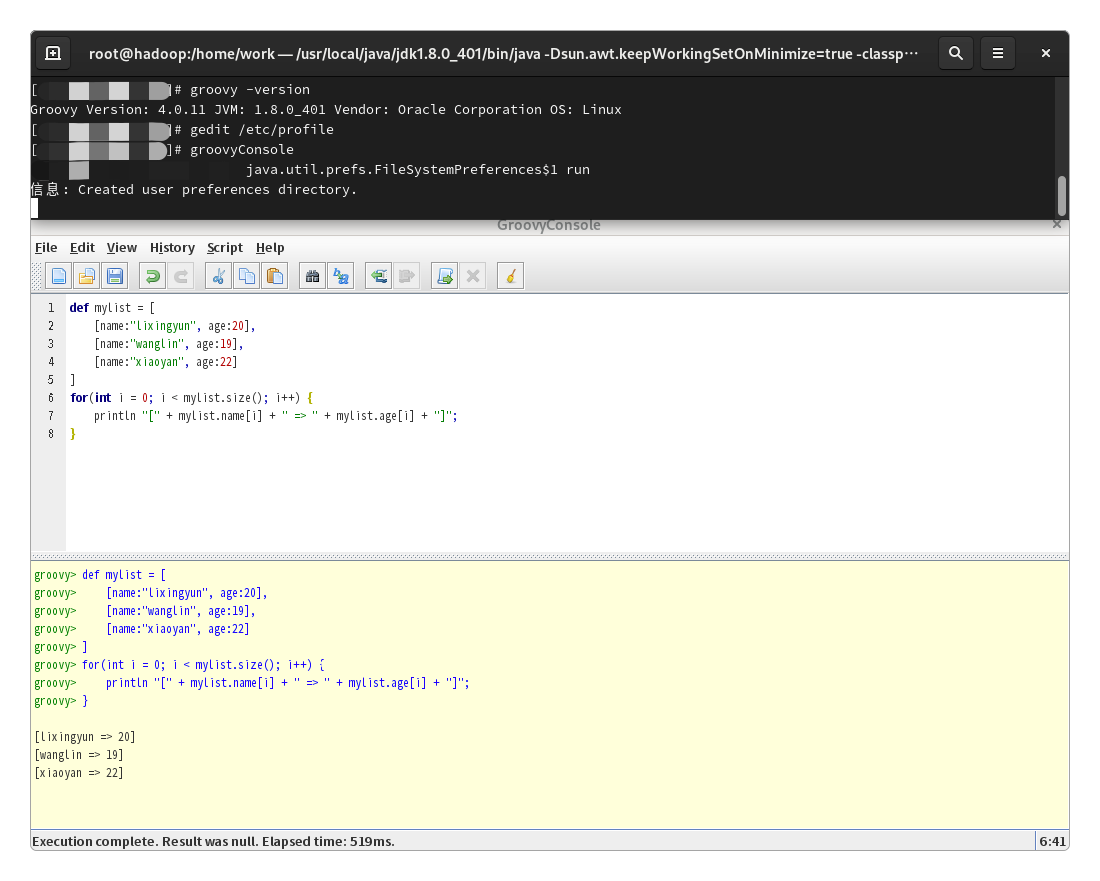Click the 'Groovy Version: 4.0.11' terminal line
The height and width of the screenshot is (881, 1100).
tap(326, 109)
